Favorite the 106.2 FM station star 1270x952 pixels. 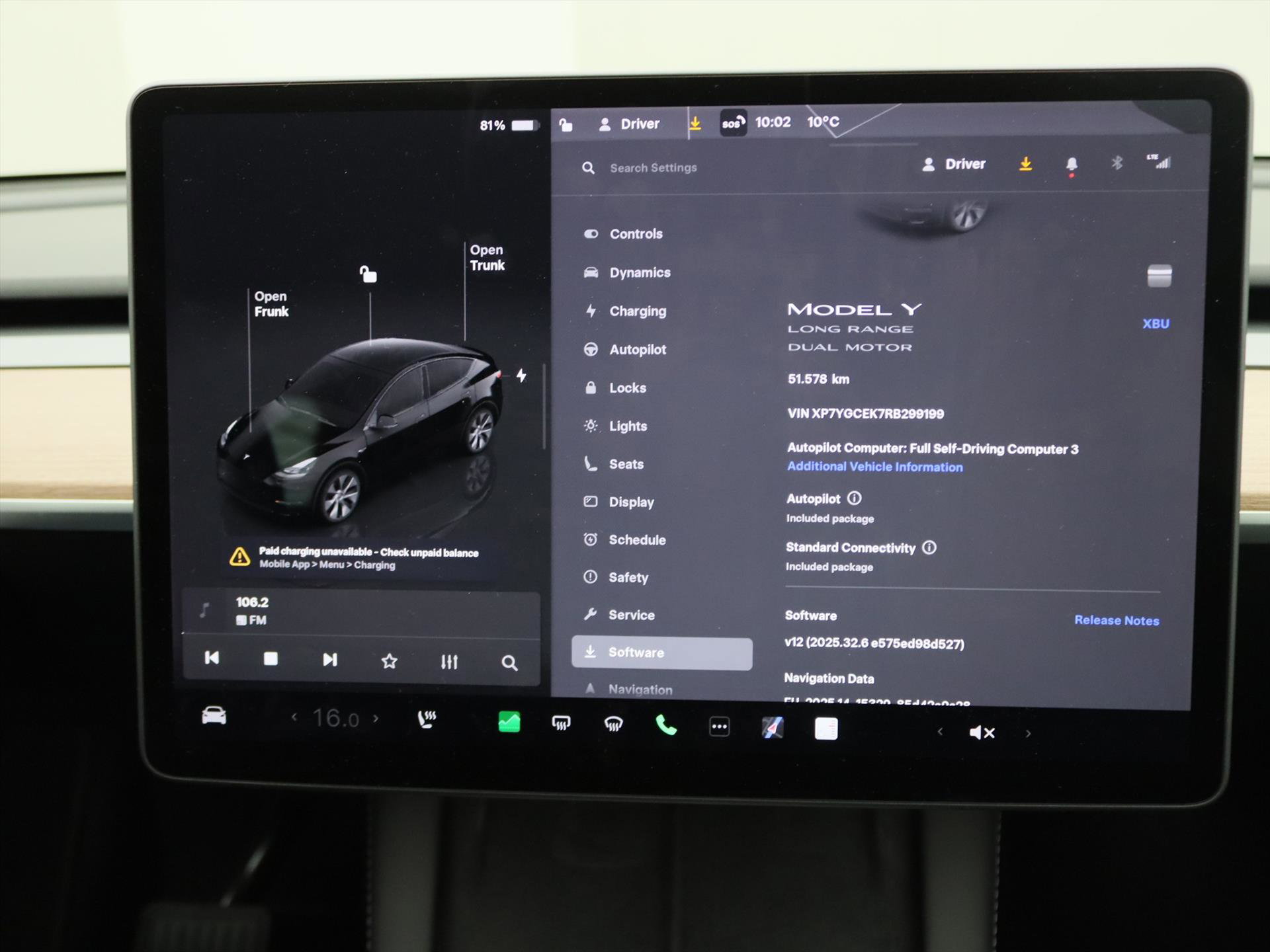coord(390,661)
